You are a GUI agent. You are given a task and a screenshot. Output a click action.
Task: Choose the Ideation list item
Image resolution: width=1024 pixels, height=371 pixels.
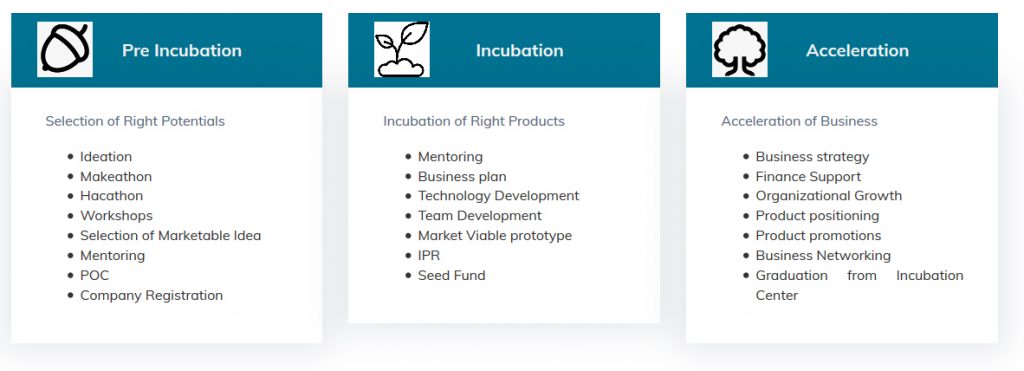(106, 157)
